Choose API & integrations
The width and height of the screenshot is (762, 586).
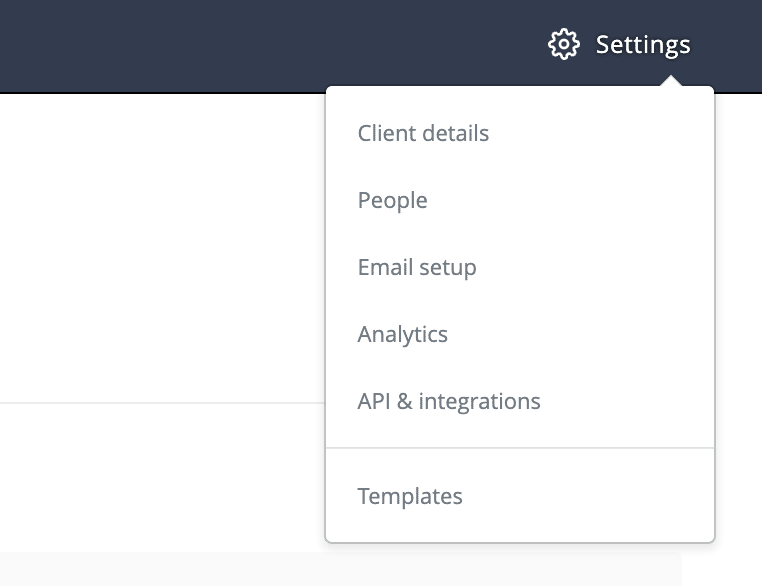coord(449,401)
